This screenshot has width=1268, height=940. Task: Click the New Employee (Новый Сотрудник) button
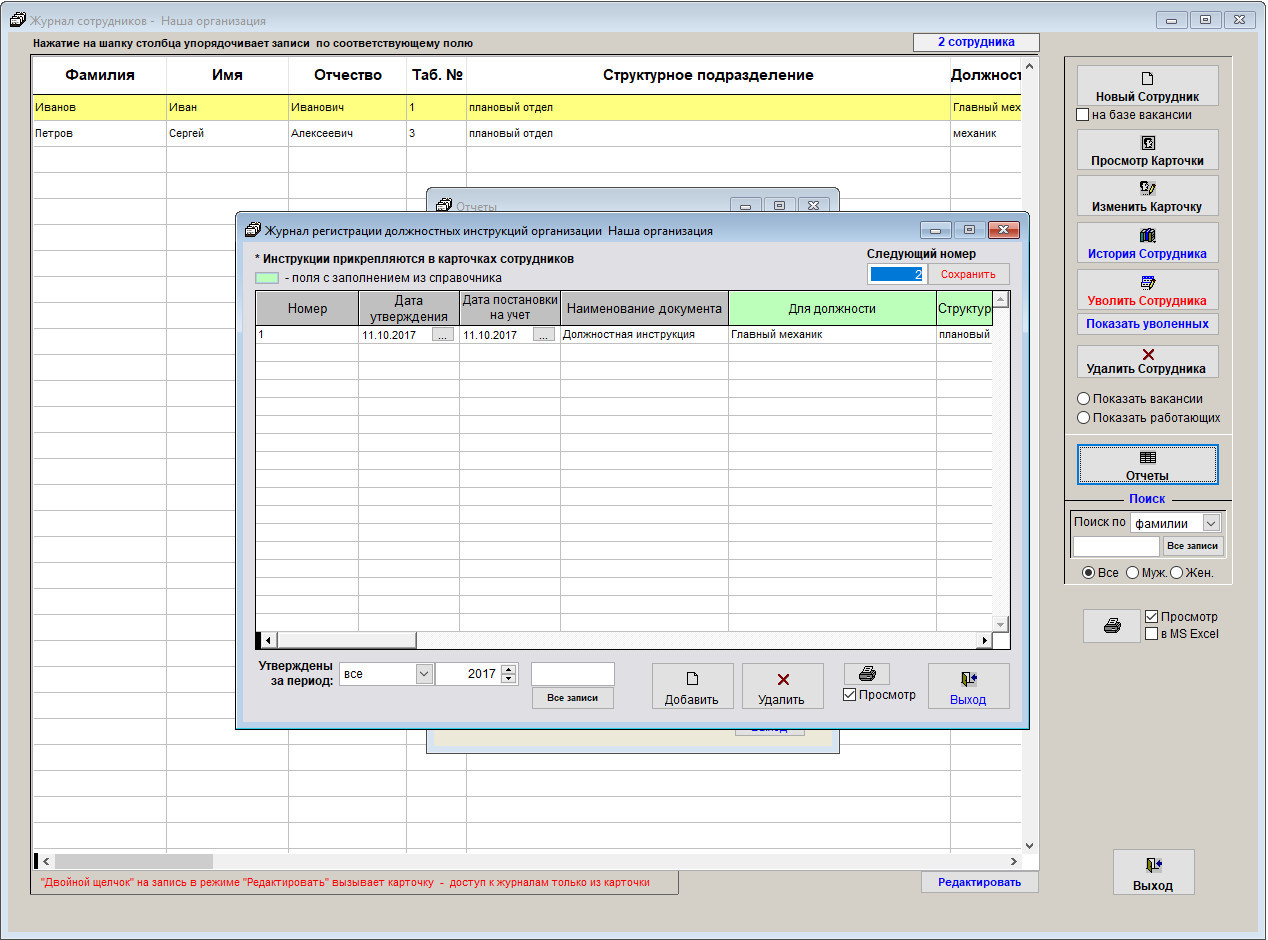point(1147,86)
